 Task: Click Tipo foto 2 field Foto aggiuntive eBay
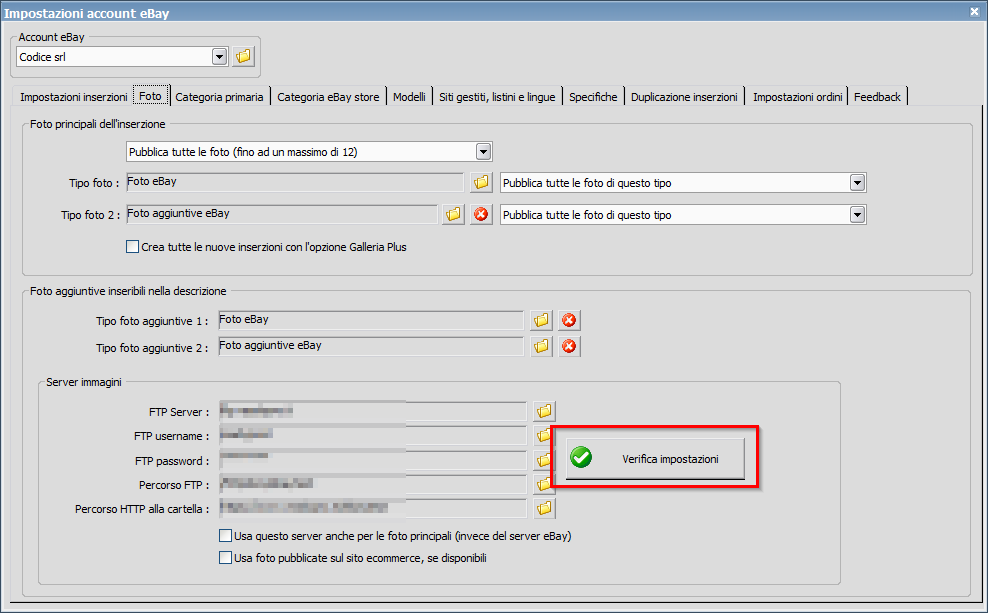(282, 215)
